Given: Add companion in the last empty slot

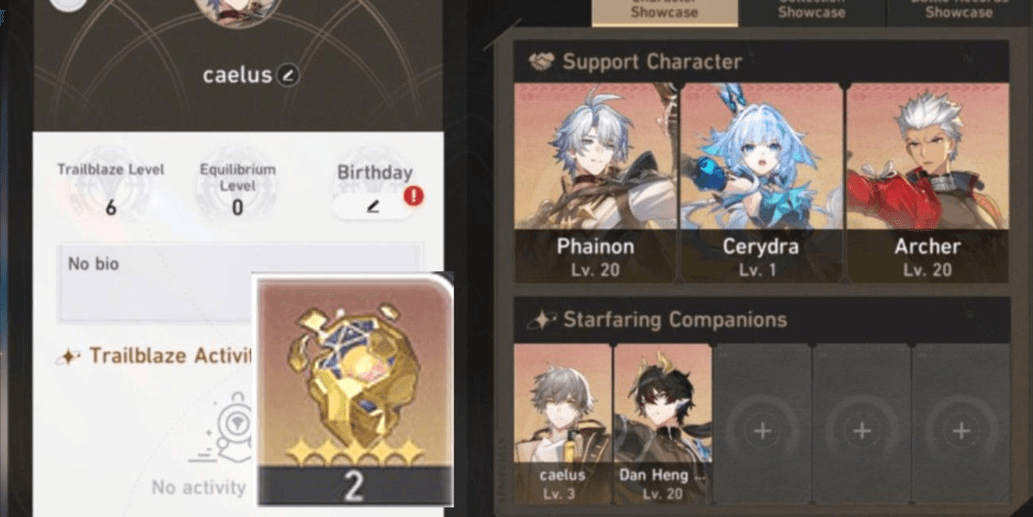Looking at the screenshot, I should (961, 423).
